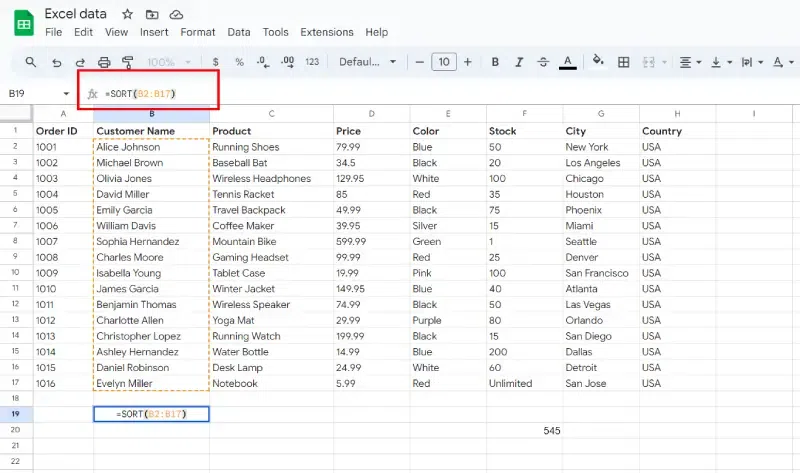This screenshot has width=800, height=473.
Task: Redo the last action
Action: pos(80,62)
